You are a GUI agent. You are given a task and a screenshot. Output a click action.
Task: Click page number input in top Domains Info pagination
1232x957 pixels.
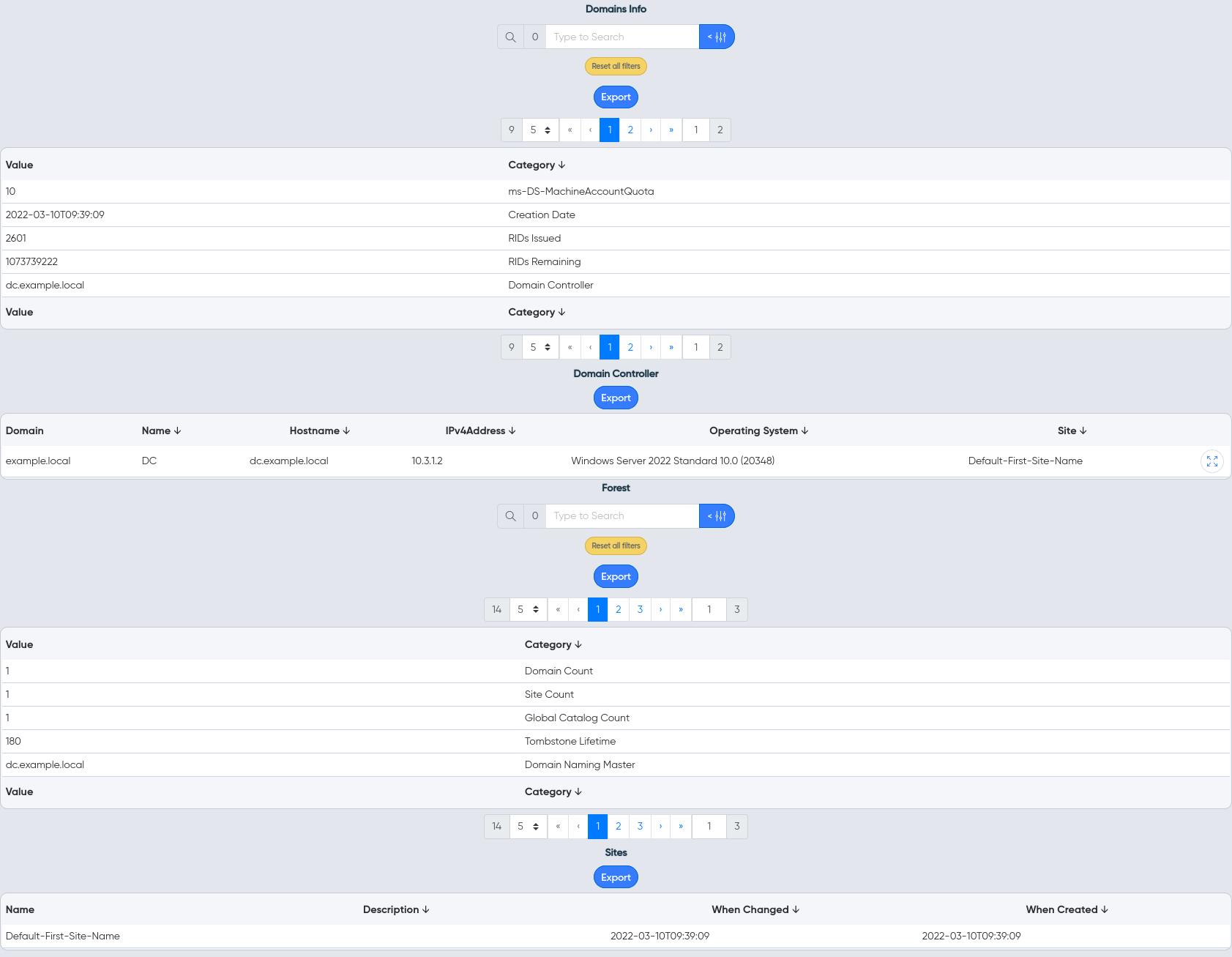click(696, 130)
